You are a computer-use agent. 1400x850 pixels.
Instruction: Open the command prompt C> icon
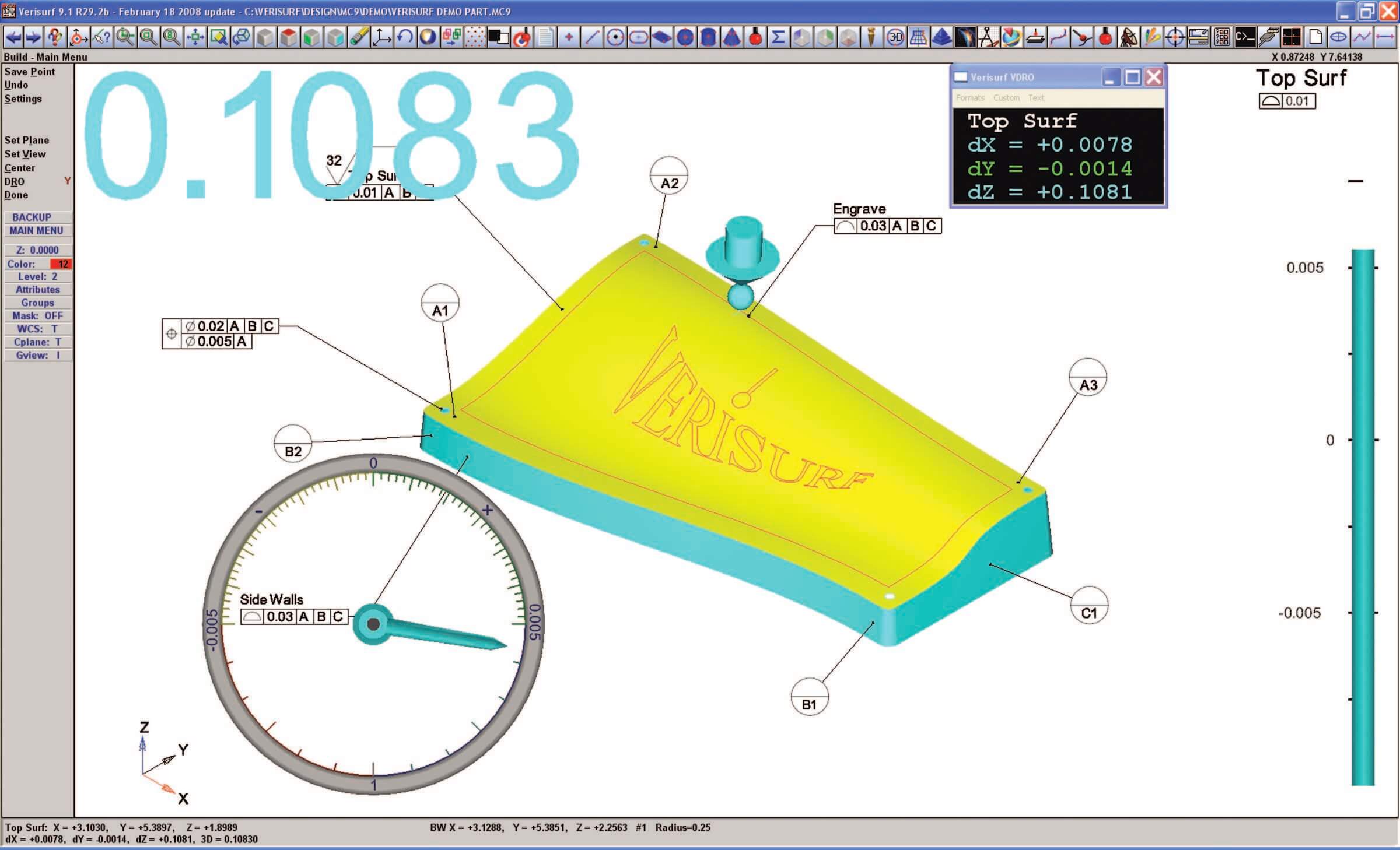click(x=1245, y=38)
